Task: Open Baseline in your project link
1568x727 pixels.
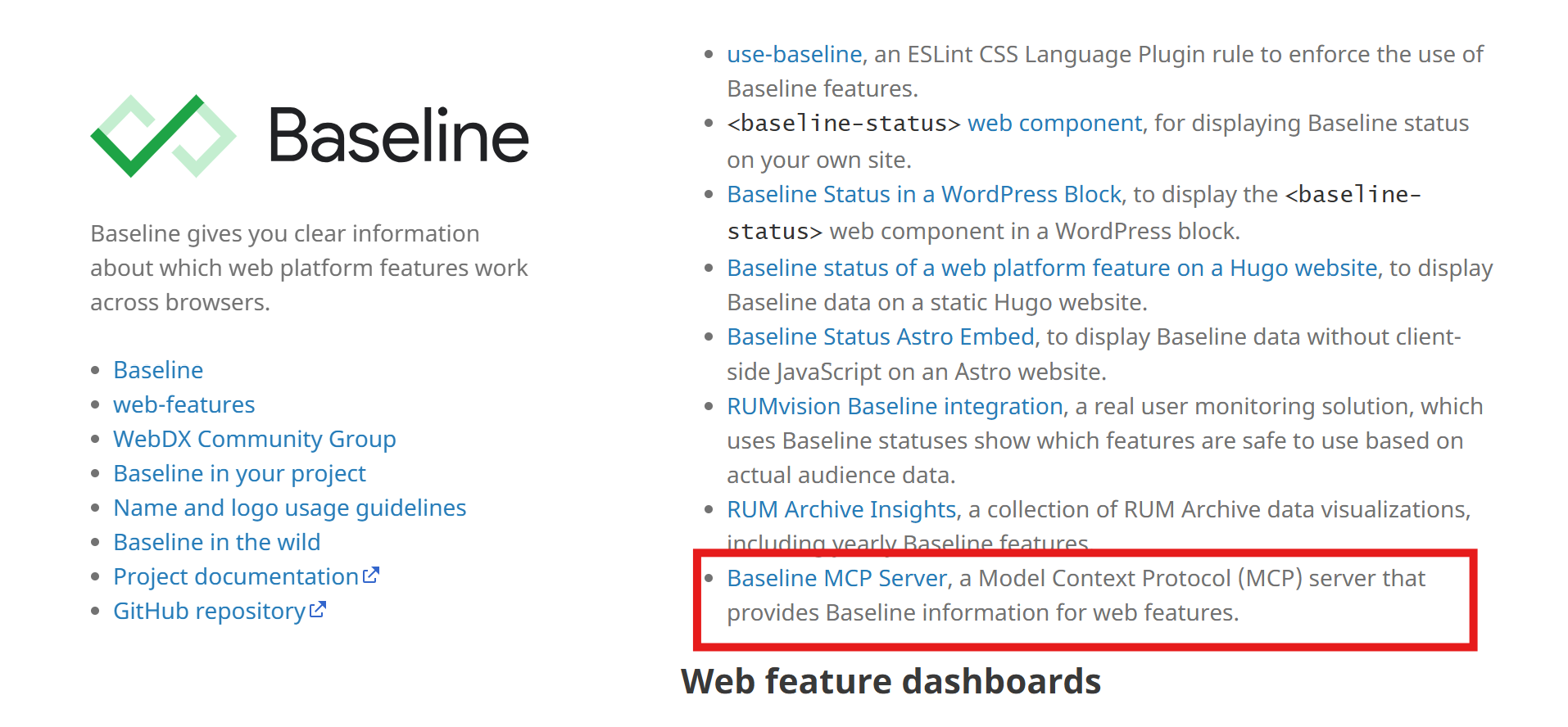Action: pos(239,473)
